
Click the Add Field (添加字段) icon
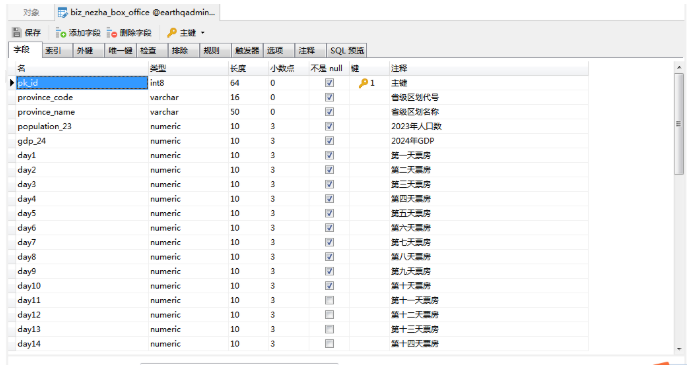click(x=60, y=32)
